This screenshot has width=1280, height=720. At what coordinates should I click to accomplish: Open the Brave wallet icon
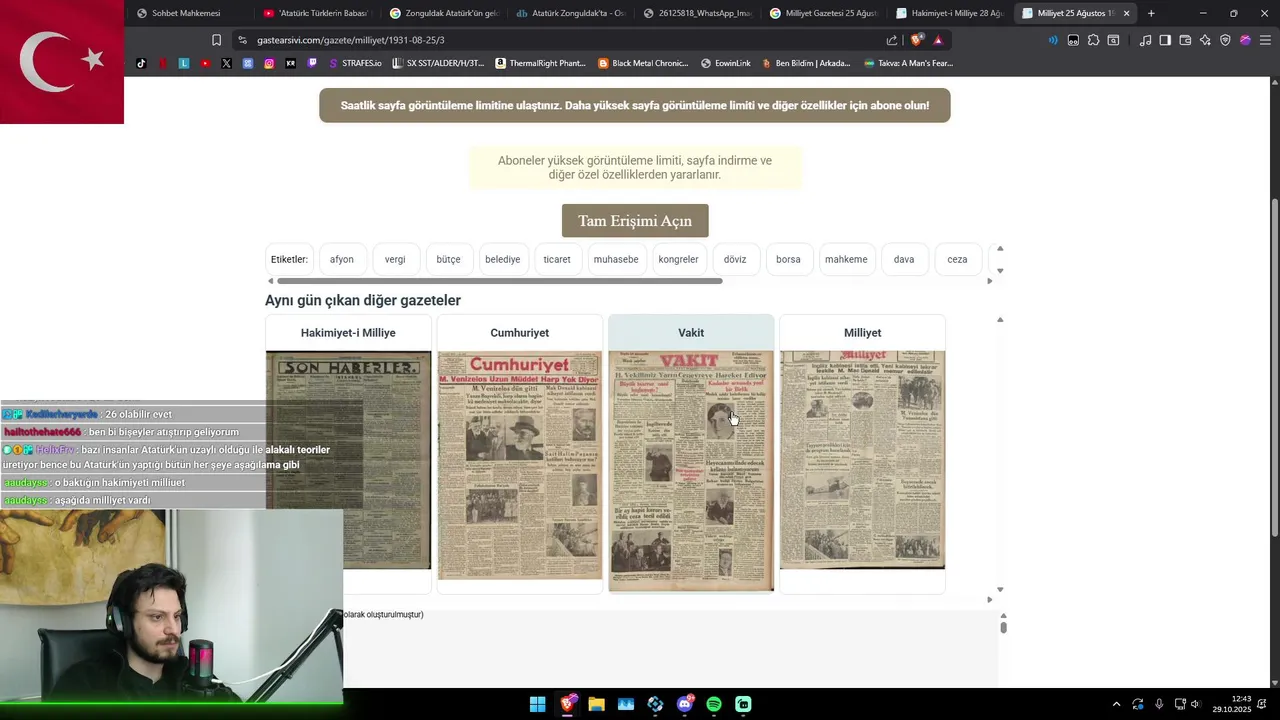click(x=1185, y=40)
